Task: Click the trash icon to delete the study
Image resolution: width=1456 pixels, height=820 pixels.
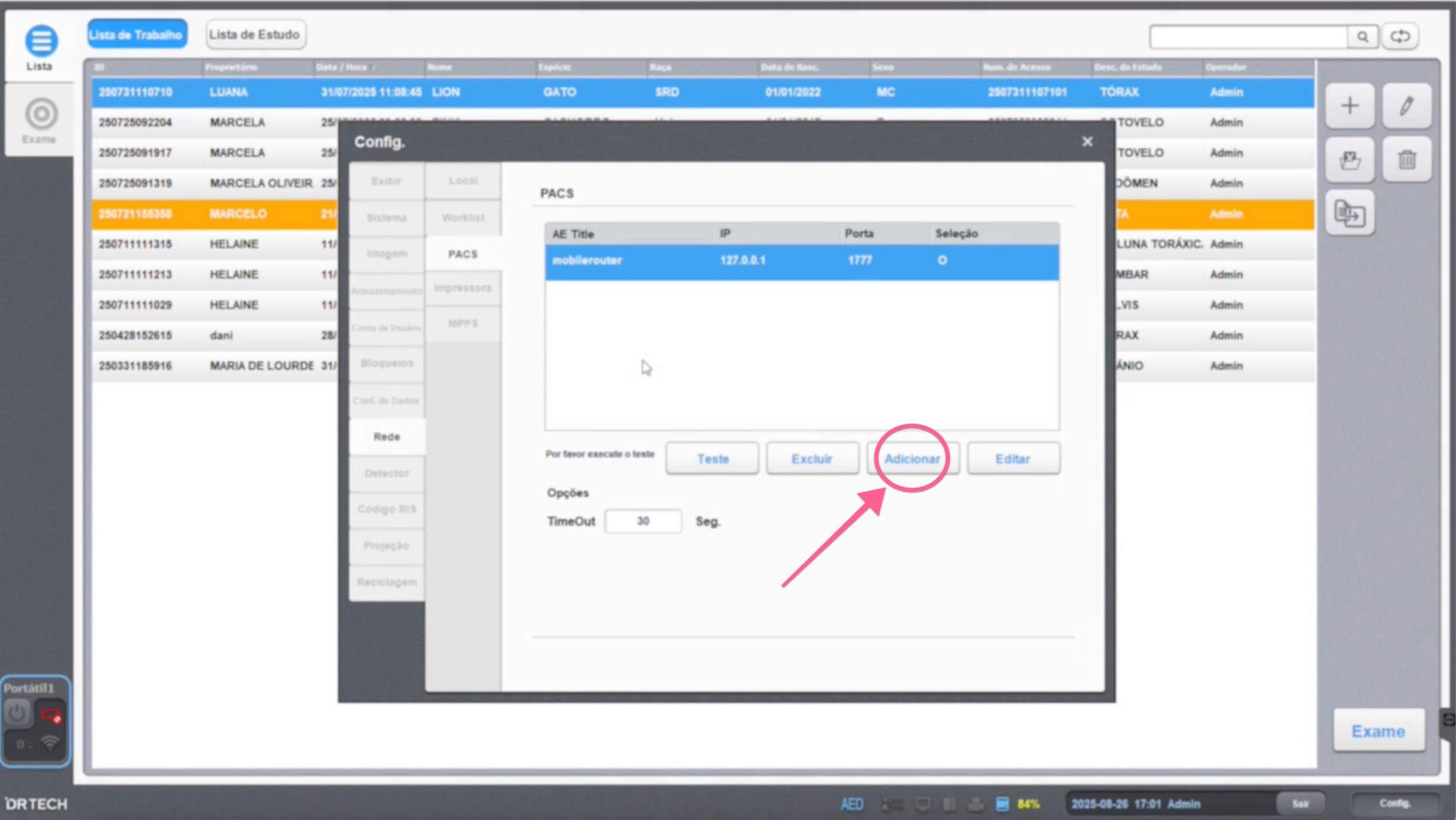Action: pos(1406,159)
